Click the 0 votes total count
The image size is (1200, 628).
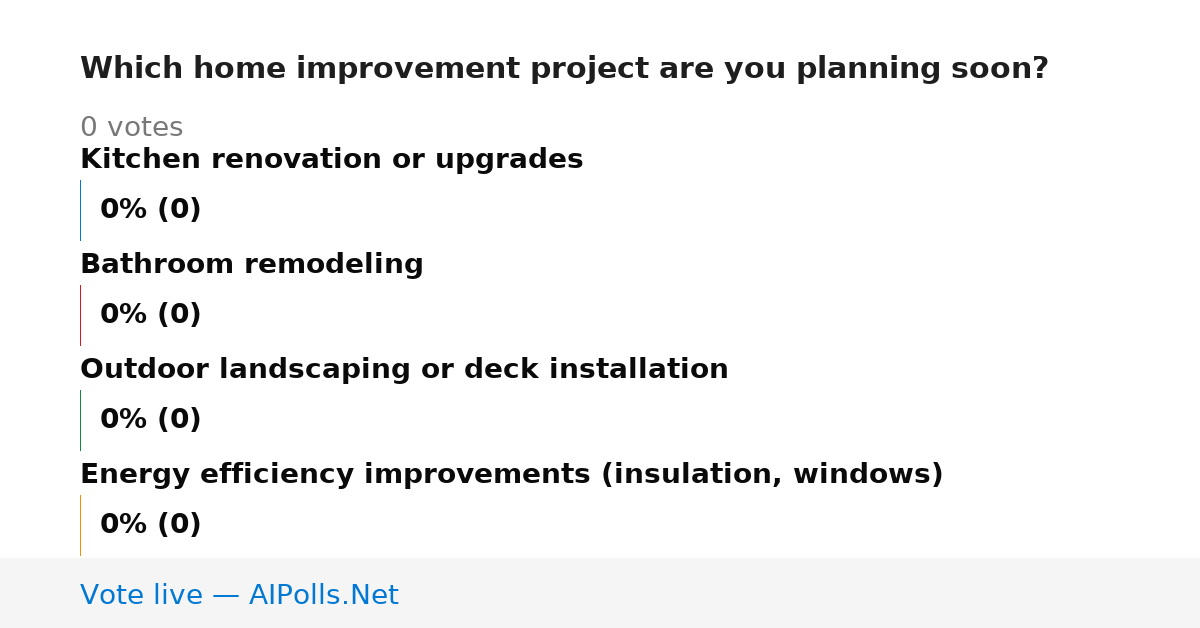pyautogui.click(x=131, y=128)
